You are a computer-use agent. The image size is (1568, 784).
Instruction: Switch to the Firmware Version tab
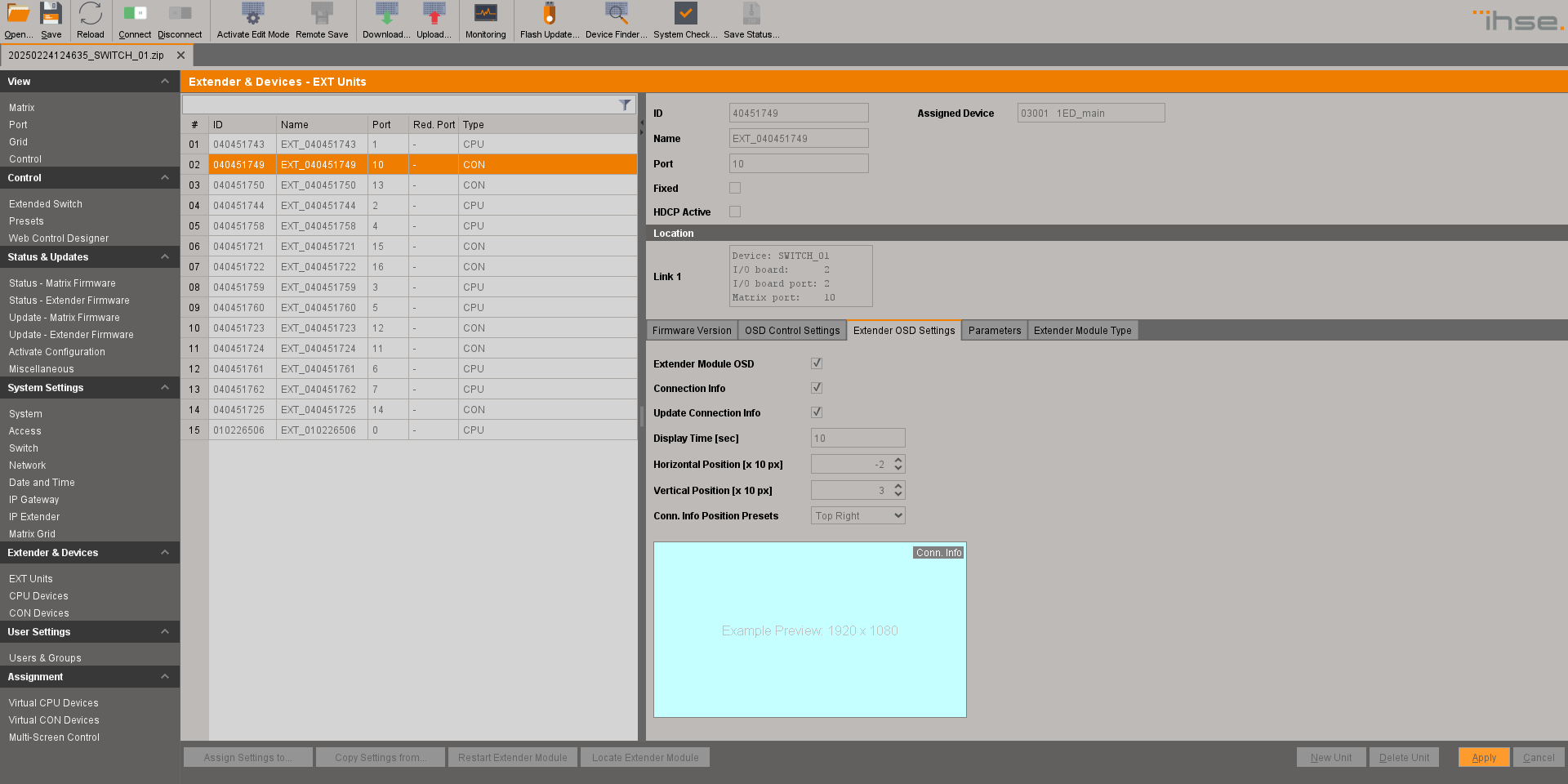click(x=692, y=331)
